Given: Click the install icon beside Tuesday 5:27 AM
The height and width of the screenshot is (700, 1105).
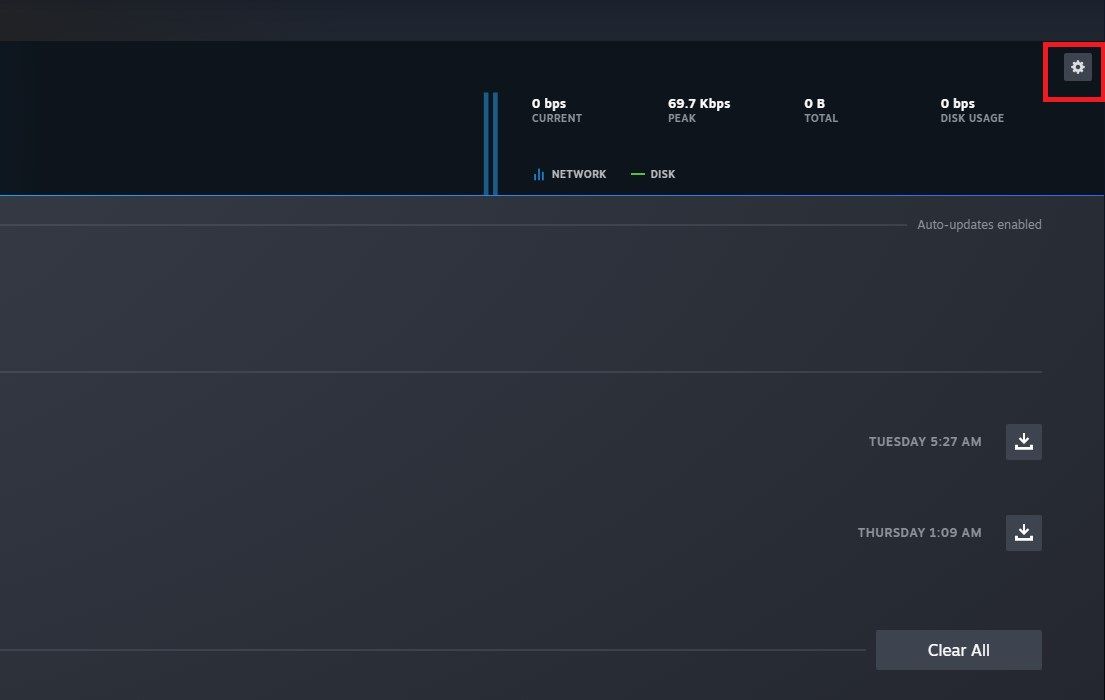Looking at the screenshot, I should tap(1023, 441).
